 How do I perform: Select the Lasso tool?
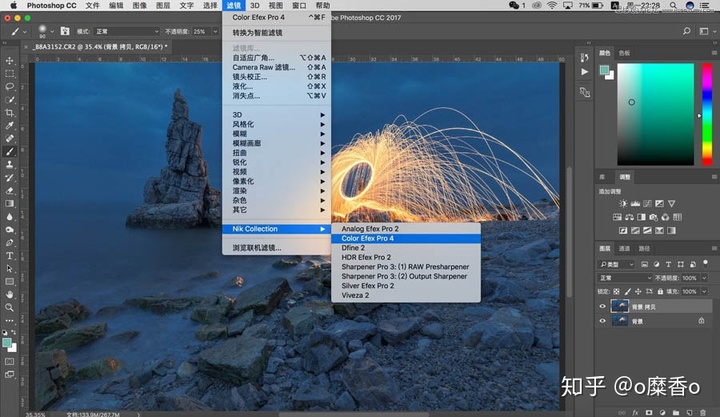point(9,86)
